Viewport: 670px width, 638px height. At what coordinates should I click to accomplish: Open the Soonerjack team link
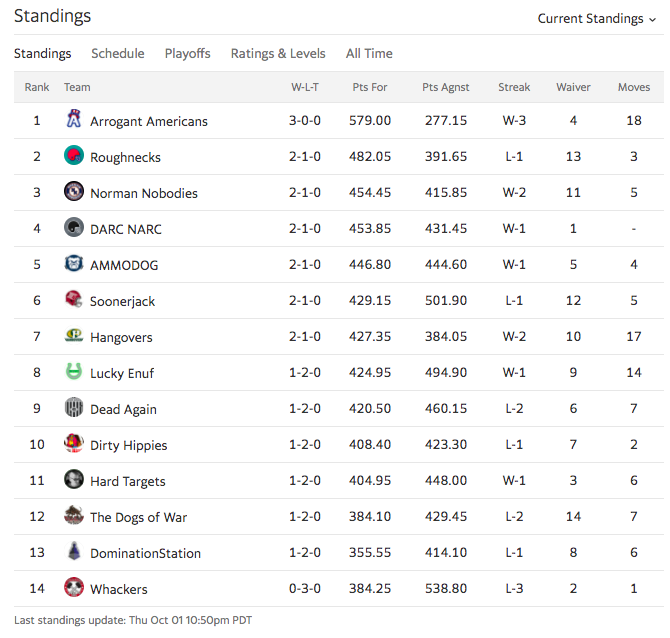point(122,301)
